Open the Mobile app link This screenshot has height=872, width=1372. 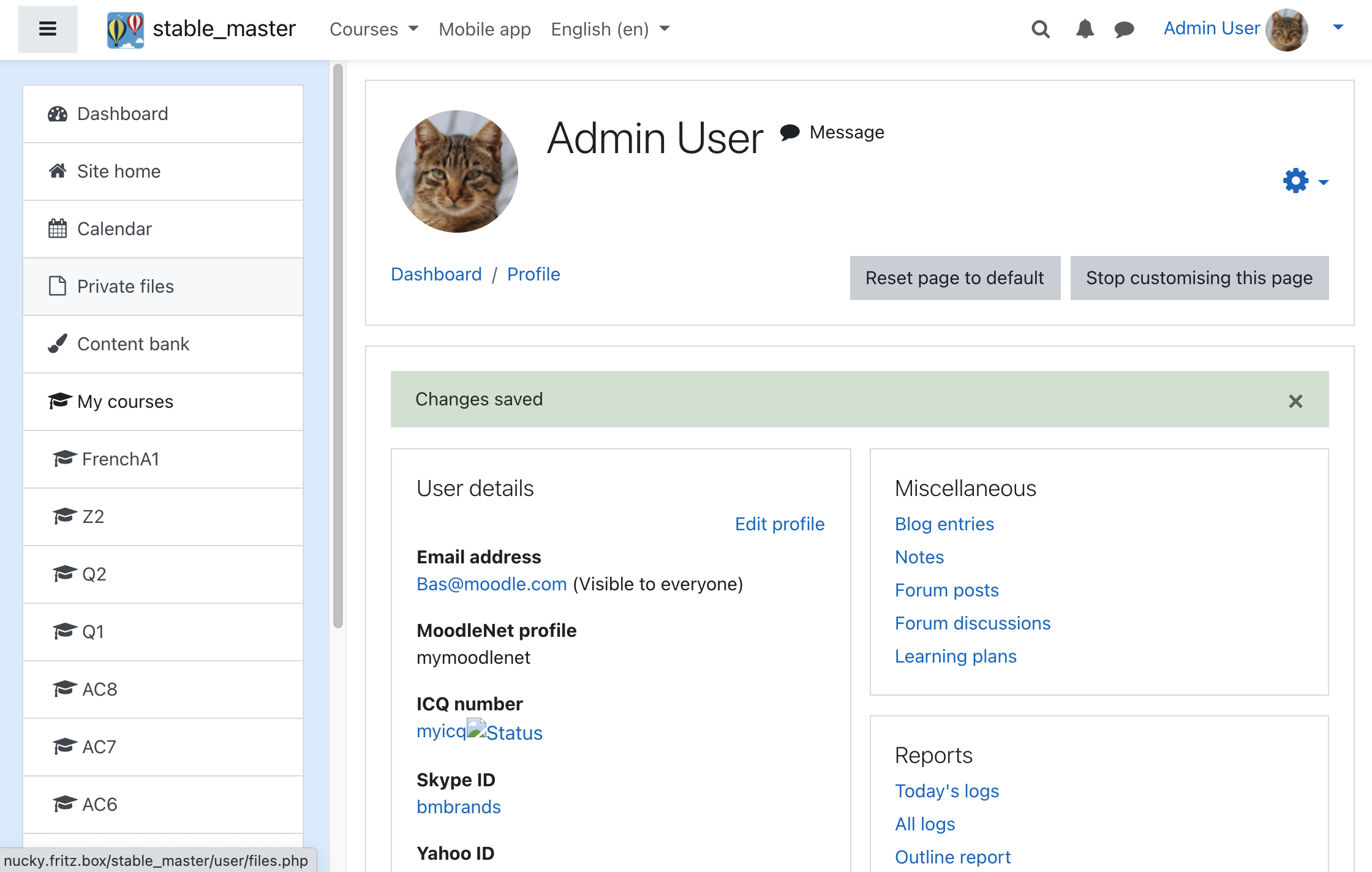[x=484, y=29]
